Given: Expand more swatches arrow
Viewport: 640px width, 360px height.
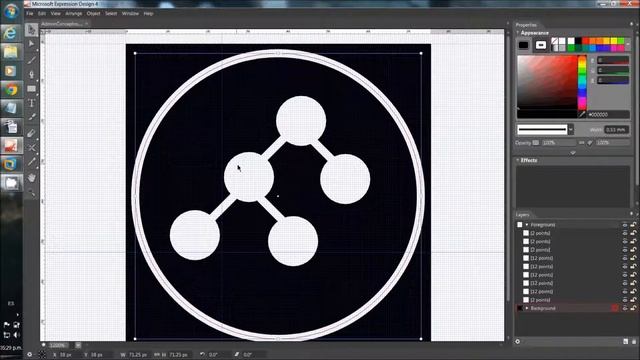Looking at the screenshot, I should (x=628, y=44).
